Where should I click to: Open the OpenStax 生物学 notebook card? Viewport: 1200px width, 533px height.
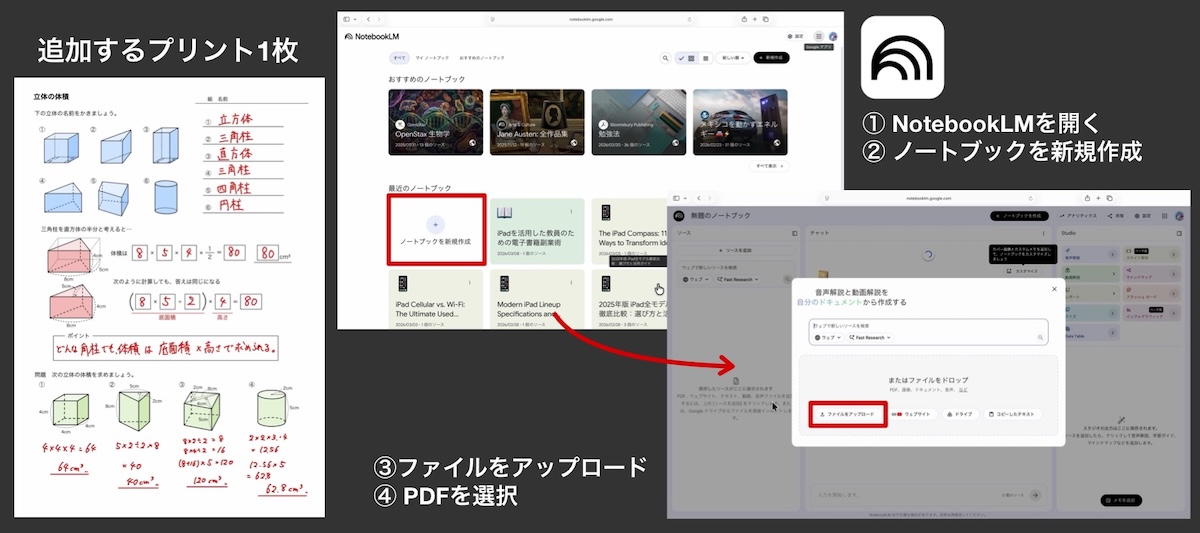click(x=436, y=121)
